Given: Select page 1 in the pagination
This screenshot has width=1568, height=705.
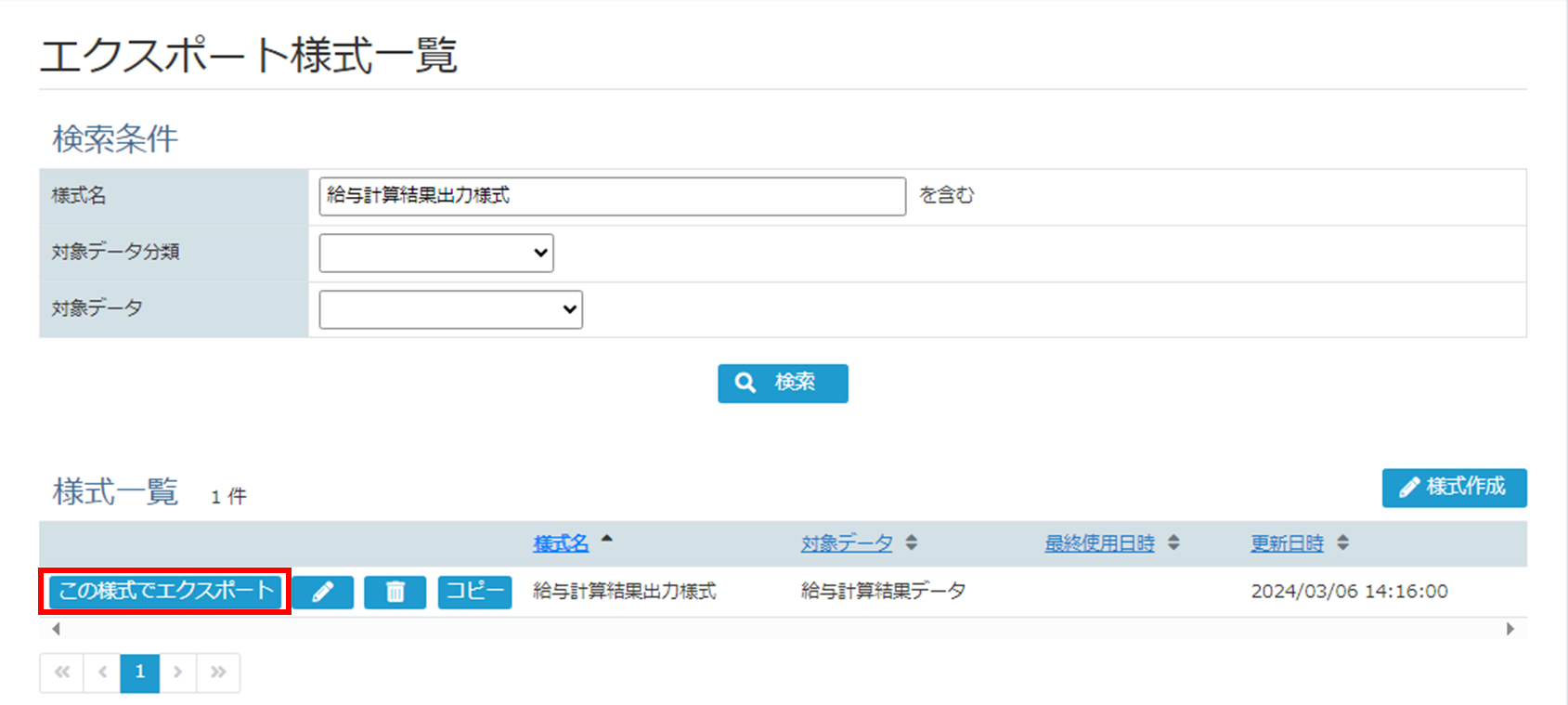Looking at the screenshot, I should click(x=140, y=672).
